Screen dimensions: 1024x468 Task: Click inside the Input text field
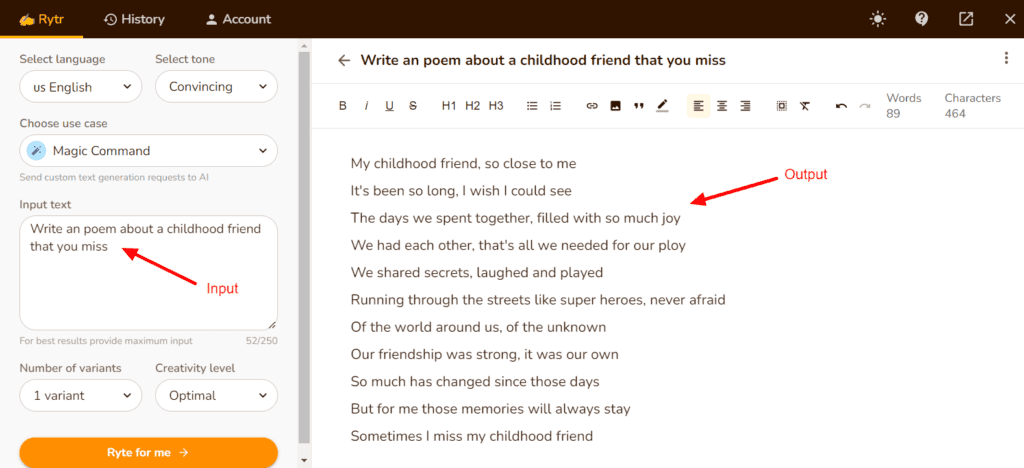click(x=148, y=285)
